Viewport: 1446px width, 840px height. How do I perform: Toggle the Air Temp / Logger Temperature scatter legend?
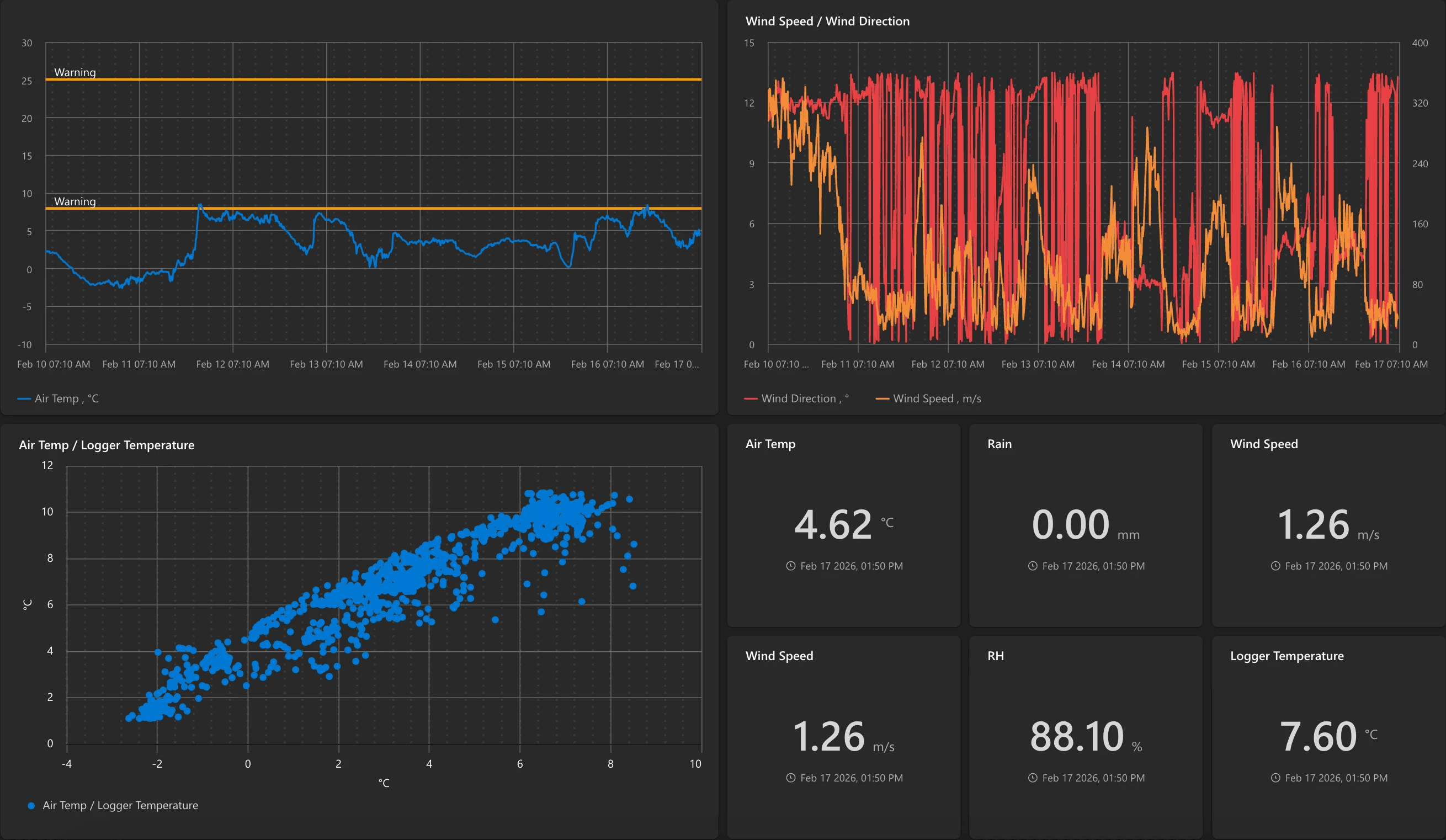(x=120, y=805)
